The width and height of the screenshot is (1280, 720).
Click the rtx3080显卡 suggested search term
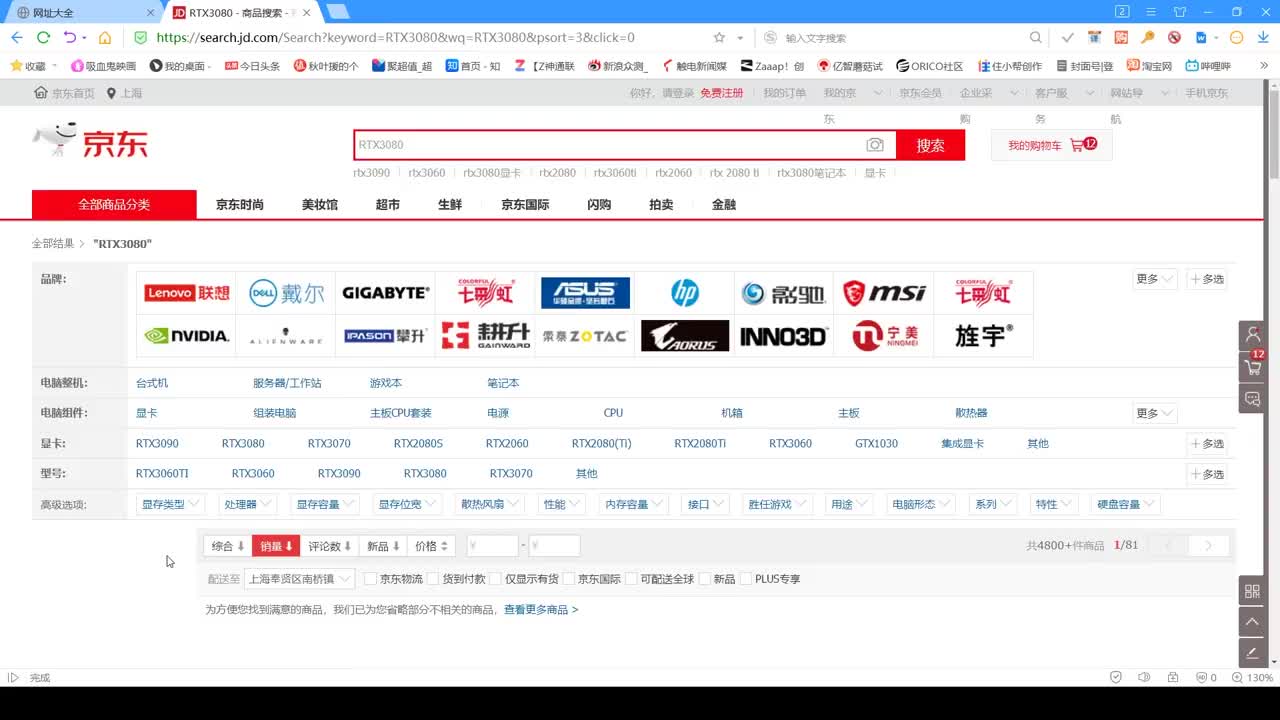(492, 173)
